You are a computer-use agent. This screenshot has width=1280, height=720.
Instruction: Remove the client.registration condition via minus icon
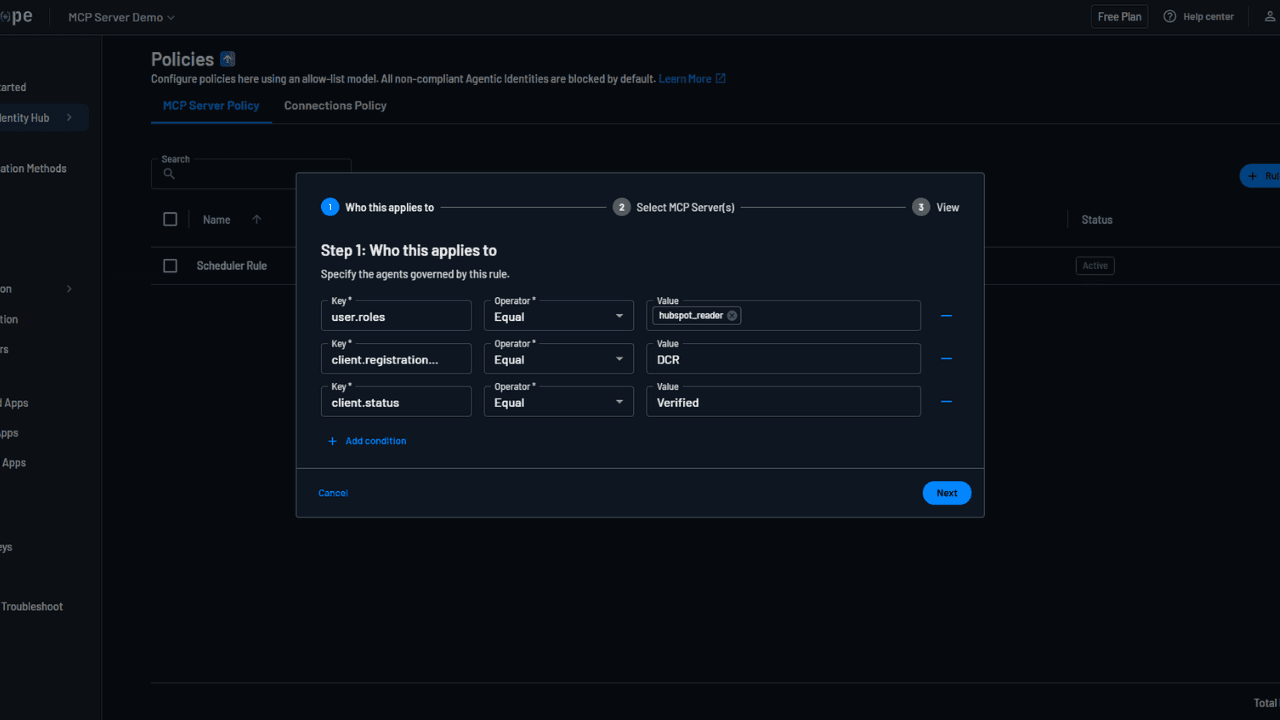[x=946, y=358]
